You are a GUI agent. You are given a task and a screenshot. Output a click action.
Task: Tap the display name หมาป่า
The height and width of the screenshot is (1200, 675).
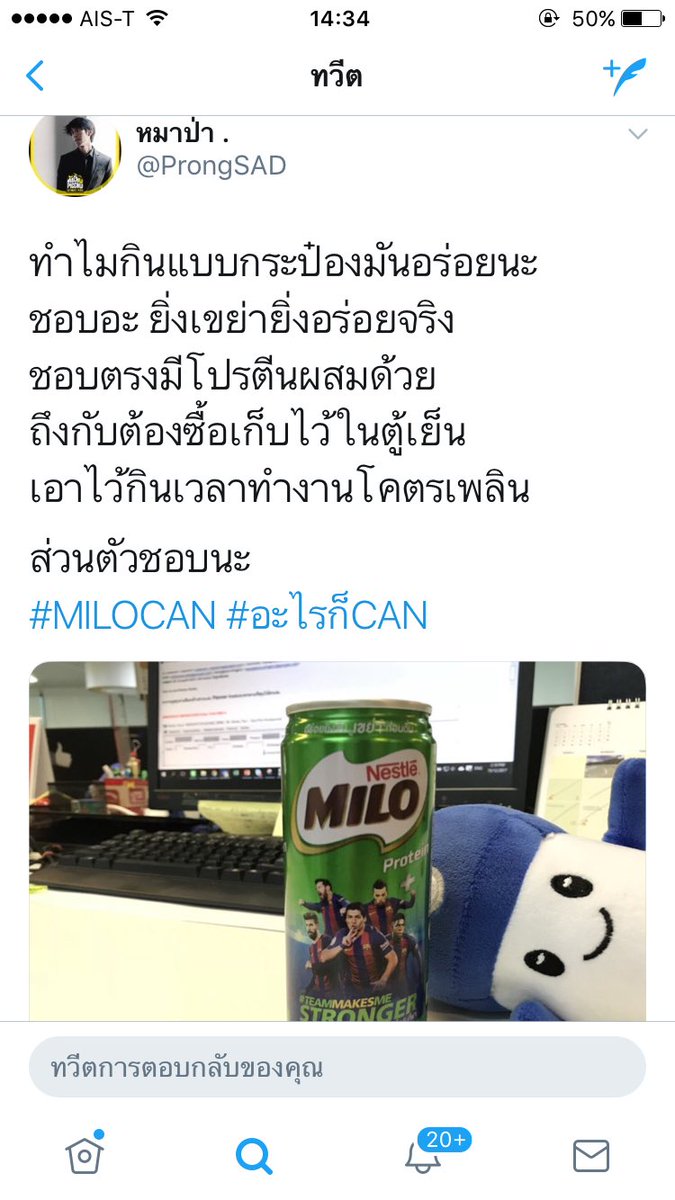[181, 133]
